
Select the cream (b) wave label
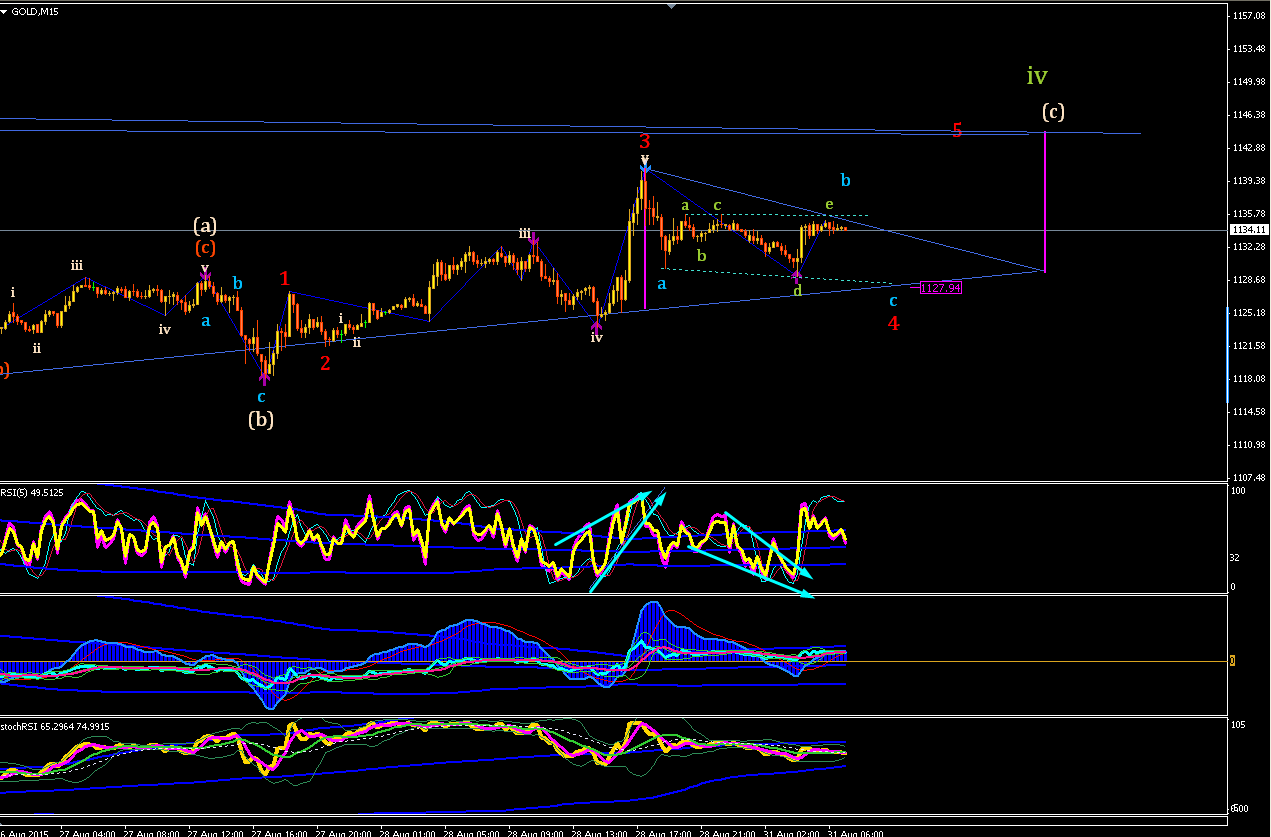pyautogui.click(x=261, y=419)
